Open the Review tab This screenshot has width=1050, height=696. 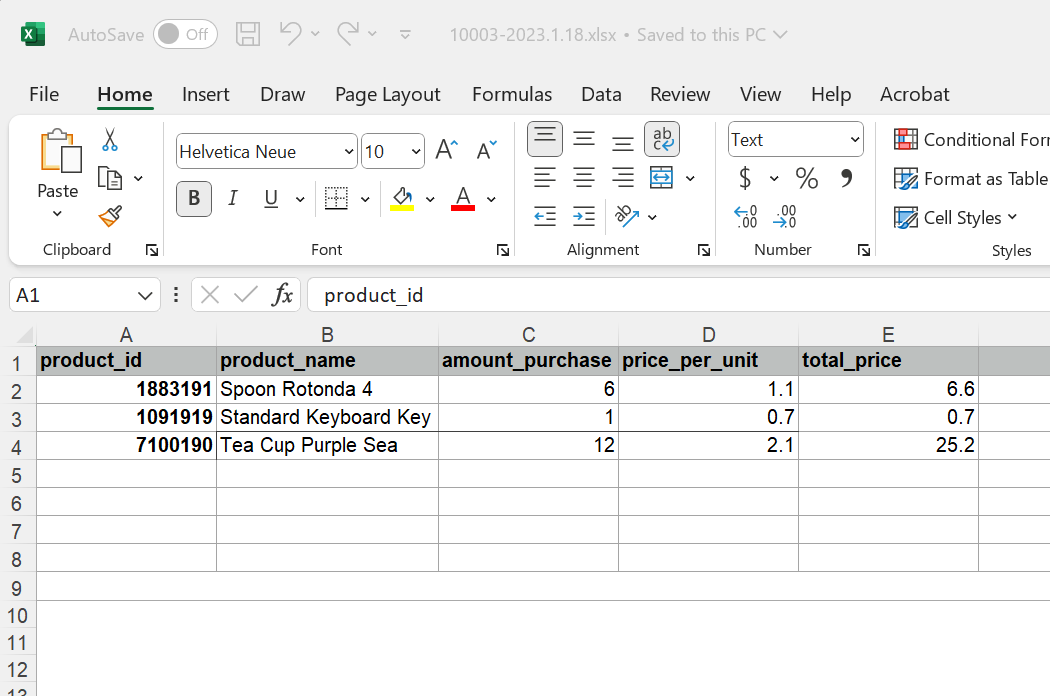point(680,94)
